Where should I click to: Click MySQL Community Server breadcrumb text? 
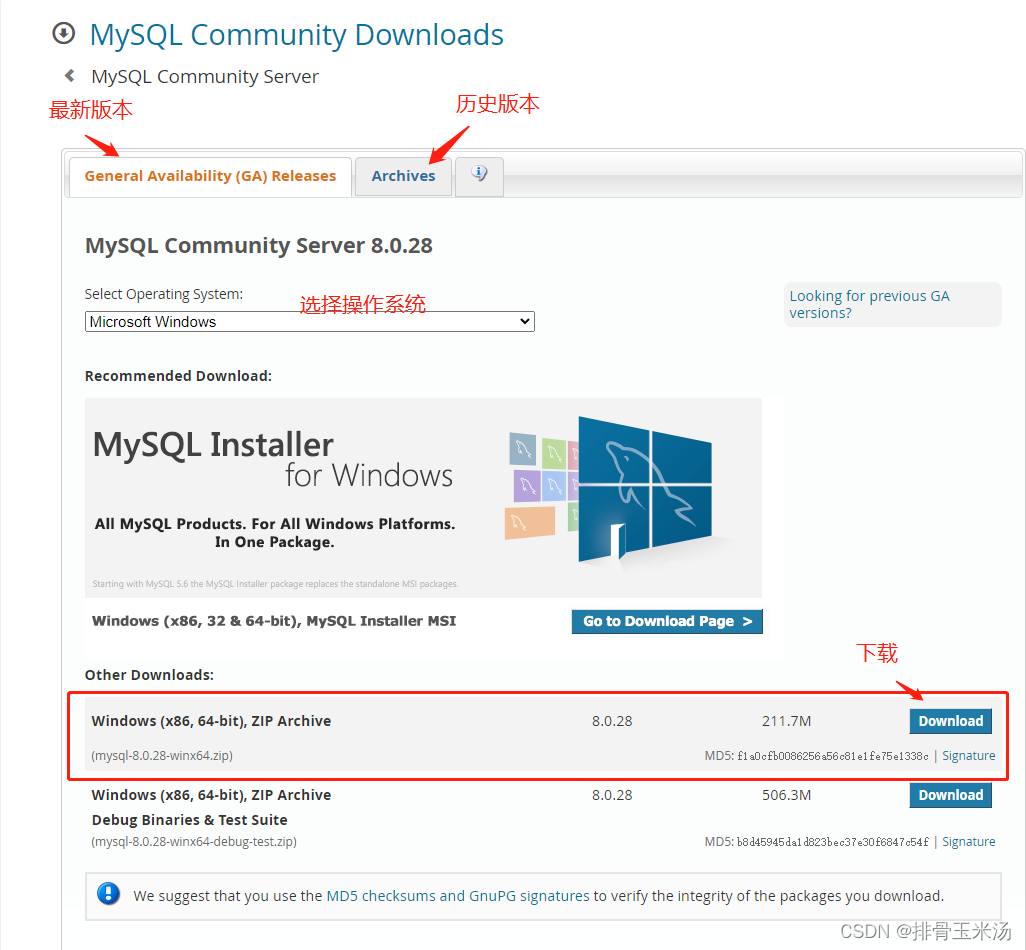pyautogui.click(x=205, y=77)
